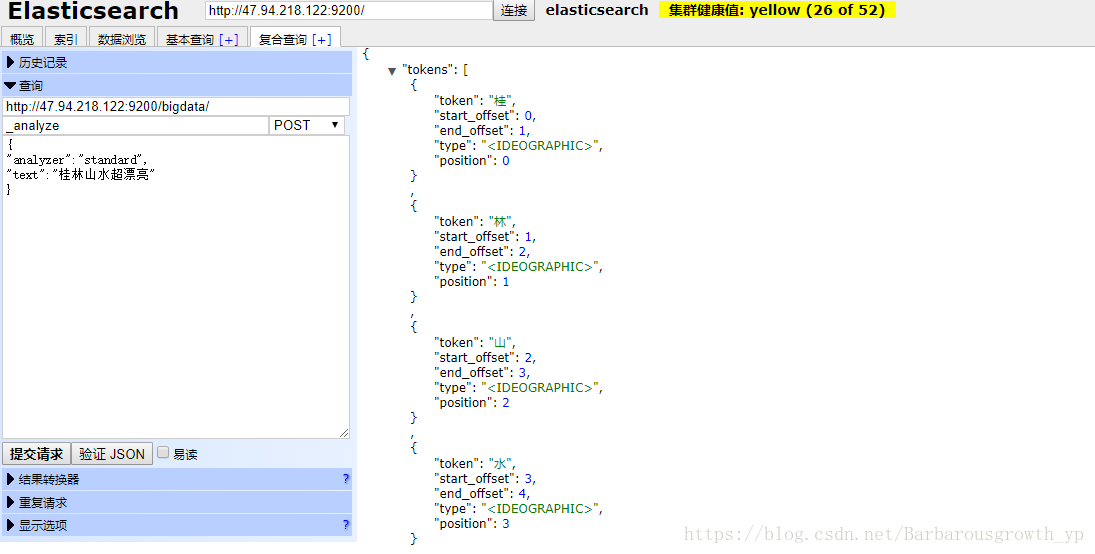The image size is (1095, 554).
Task: Click into the JSON request body textarea
Action: pos(176,287)
